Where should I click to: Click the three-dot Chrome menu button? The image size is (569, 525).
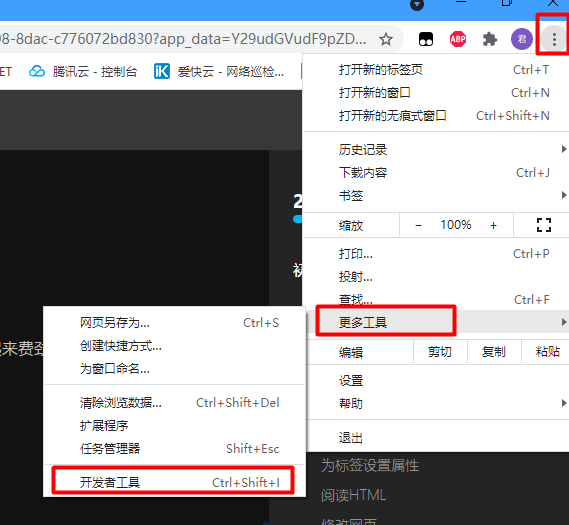coord(554,39)
